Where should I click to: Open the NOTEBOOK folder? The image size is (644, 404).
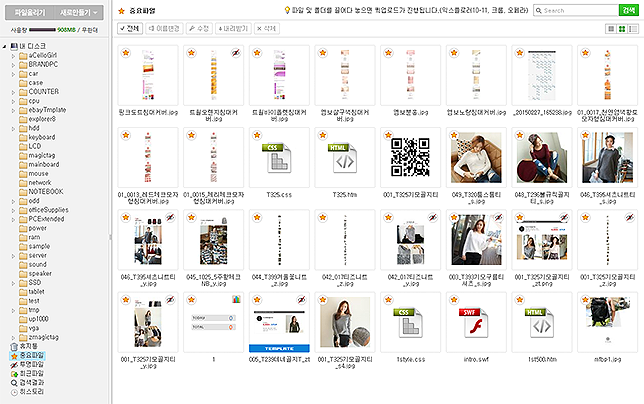pos(41,191)
